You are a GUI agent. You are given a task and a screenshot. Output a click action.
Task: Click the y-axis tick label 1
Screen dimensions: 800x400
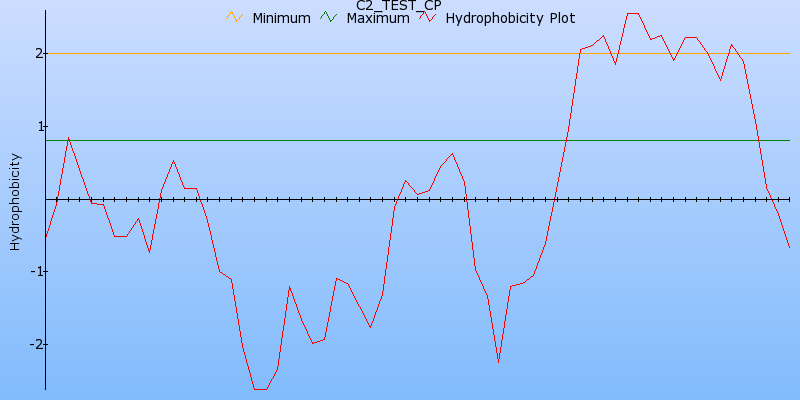point(40,127)
